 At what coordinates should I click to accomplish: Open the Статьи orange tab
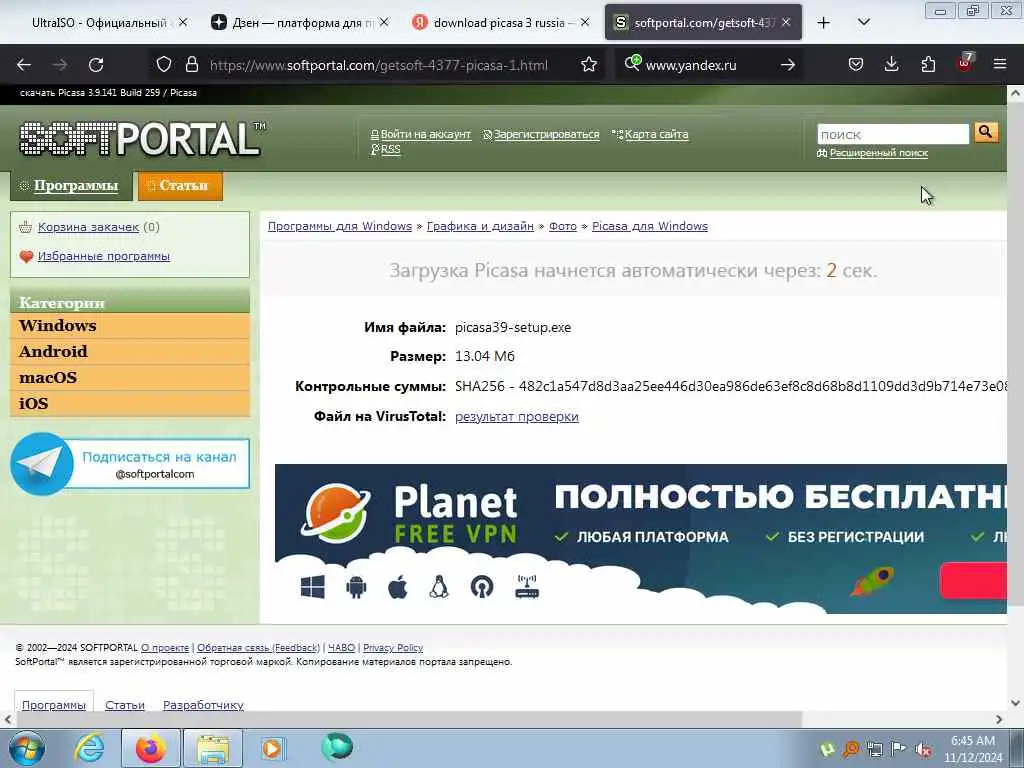tap(180, 186)
